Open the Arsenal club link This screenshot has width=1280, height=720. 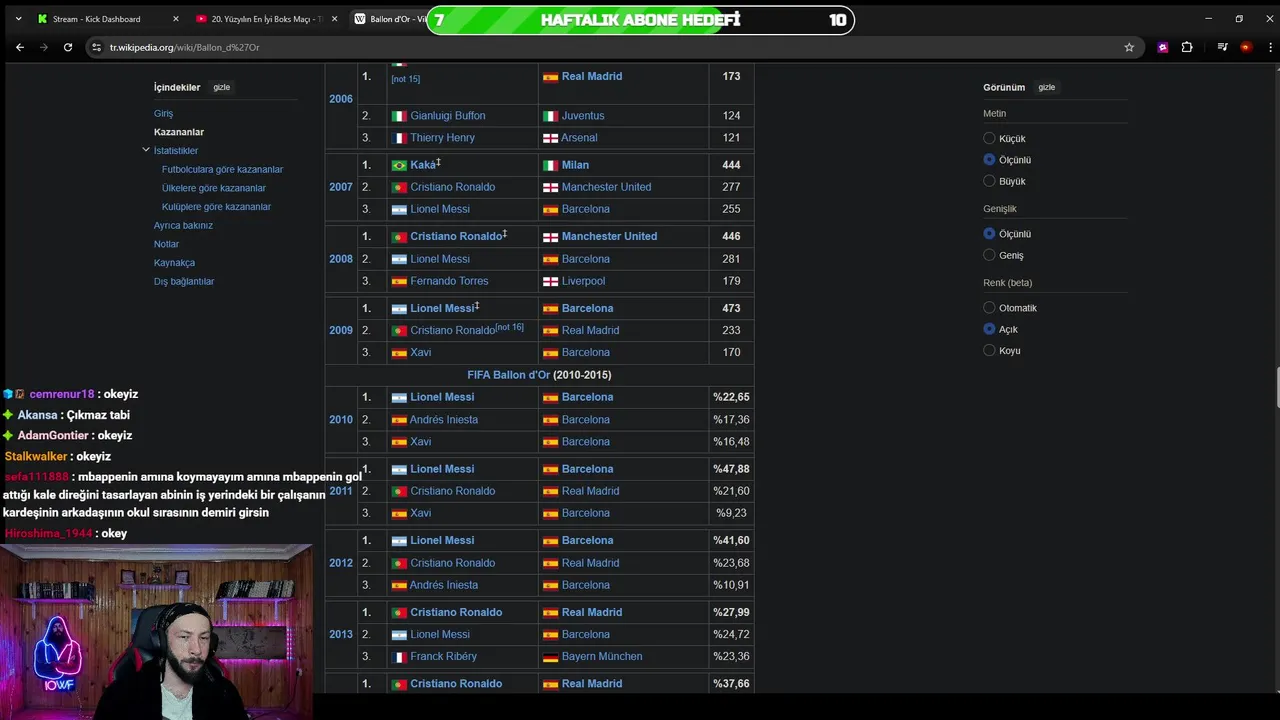(x=579, y=138)
